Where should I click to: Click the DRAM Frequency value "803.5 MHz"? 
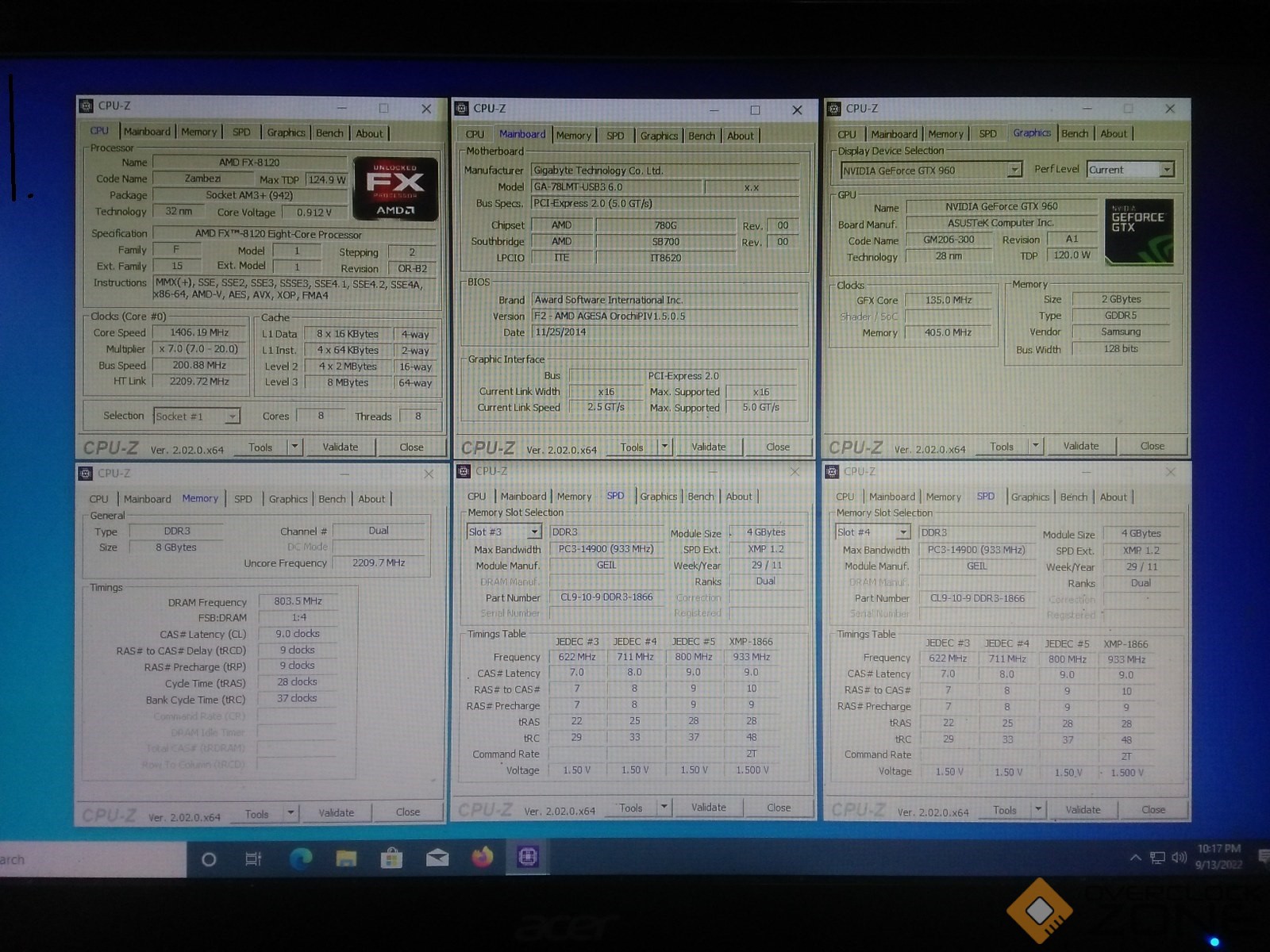click(298, 601)
